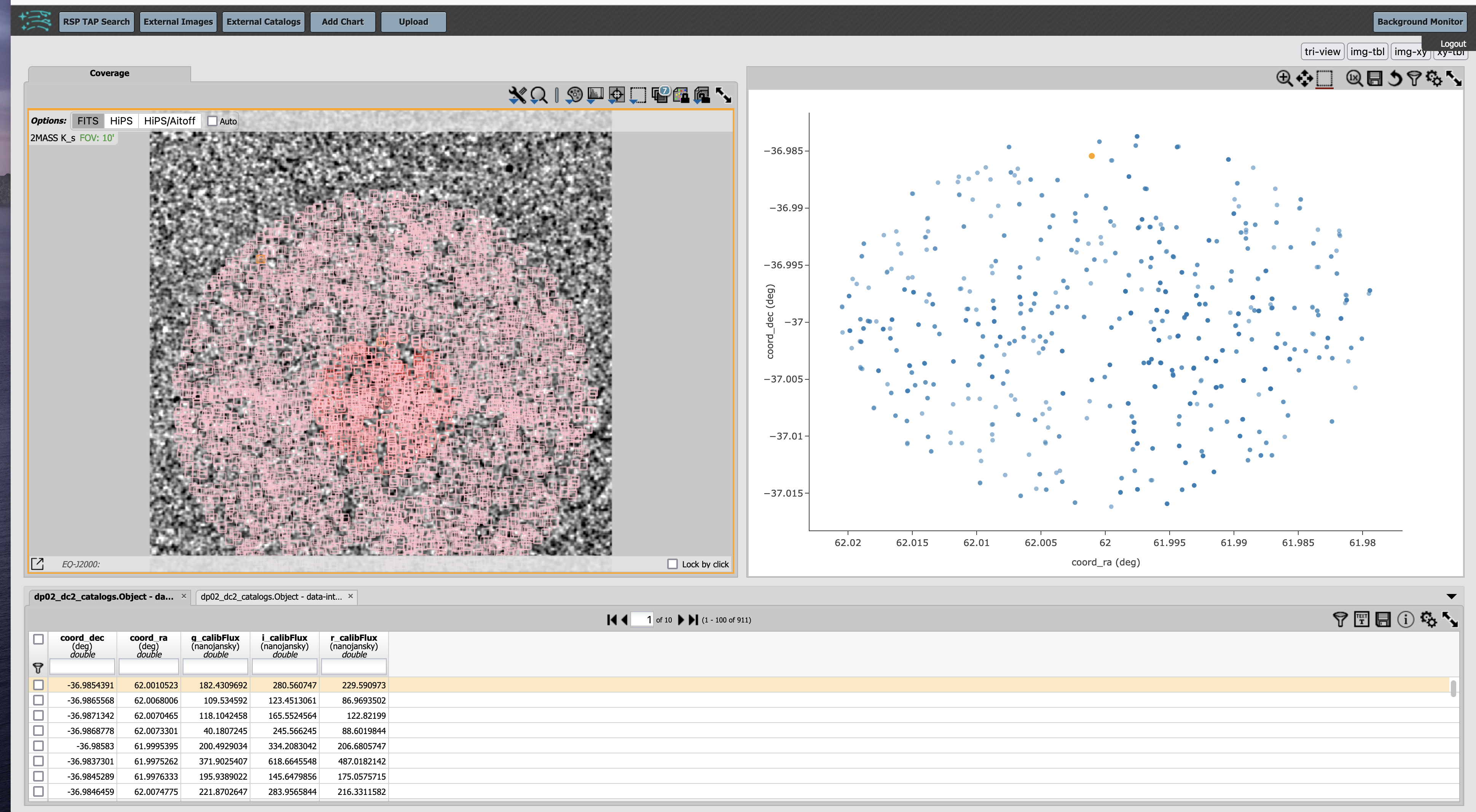Open table options gears
Screen dimensions: 1476x812
pos(1428,619)
